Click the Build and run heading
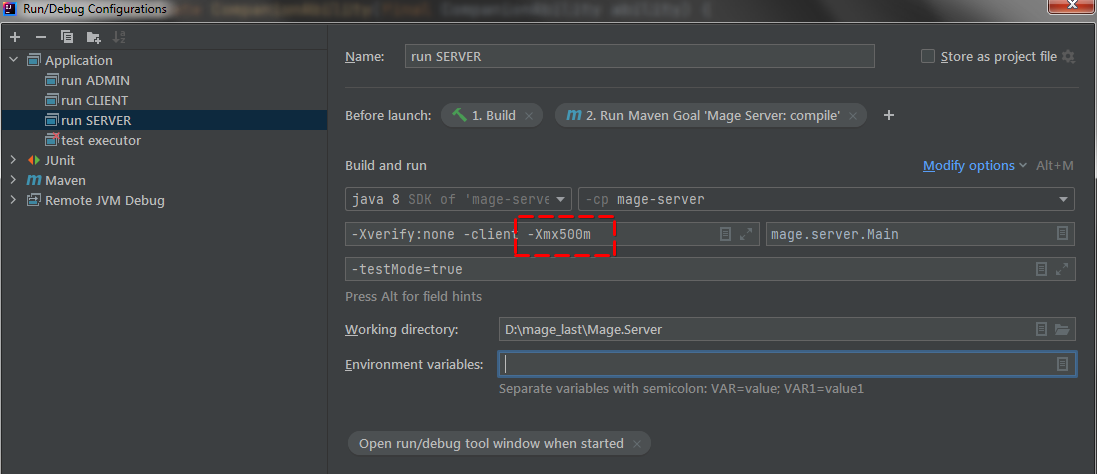The width and height of the screenshot is (1097, 474). click(x=386, y=166)
